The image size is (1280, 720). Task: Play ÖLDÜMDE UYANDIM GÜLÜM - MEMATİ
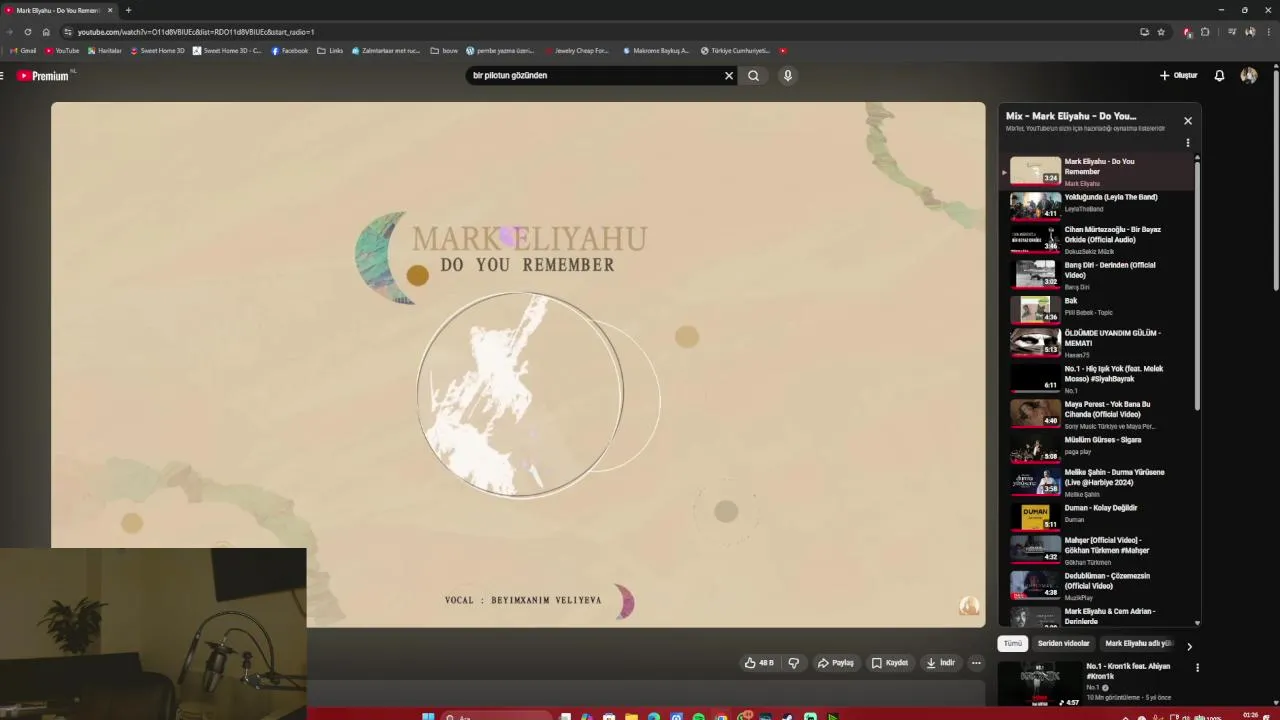coord(1098,343)
